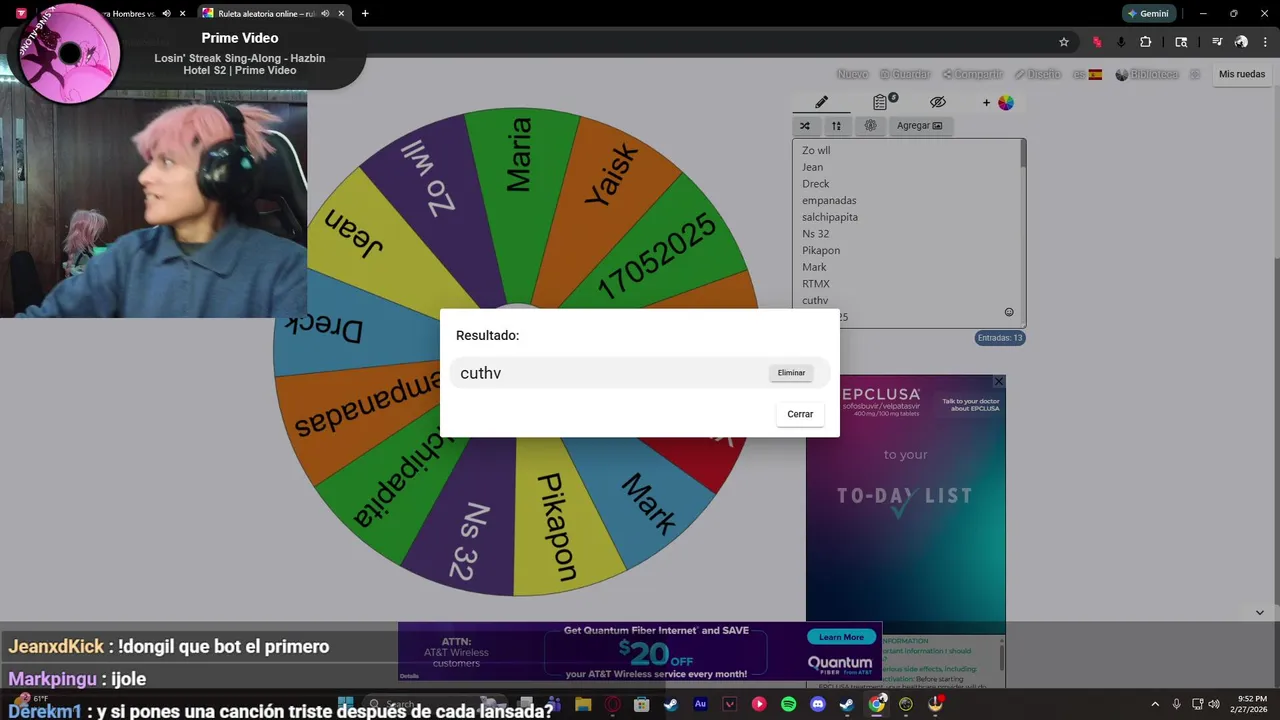Close the result dialog with Cerrar
This screenshot has width=1280, height=720.
point(800,414)
